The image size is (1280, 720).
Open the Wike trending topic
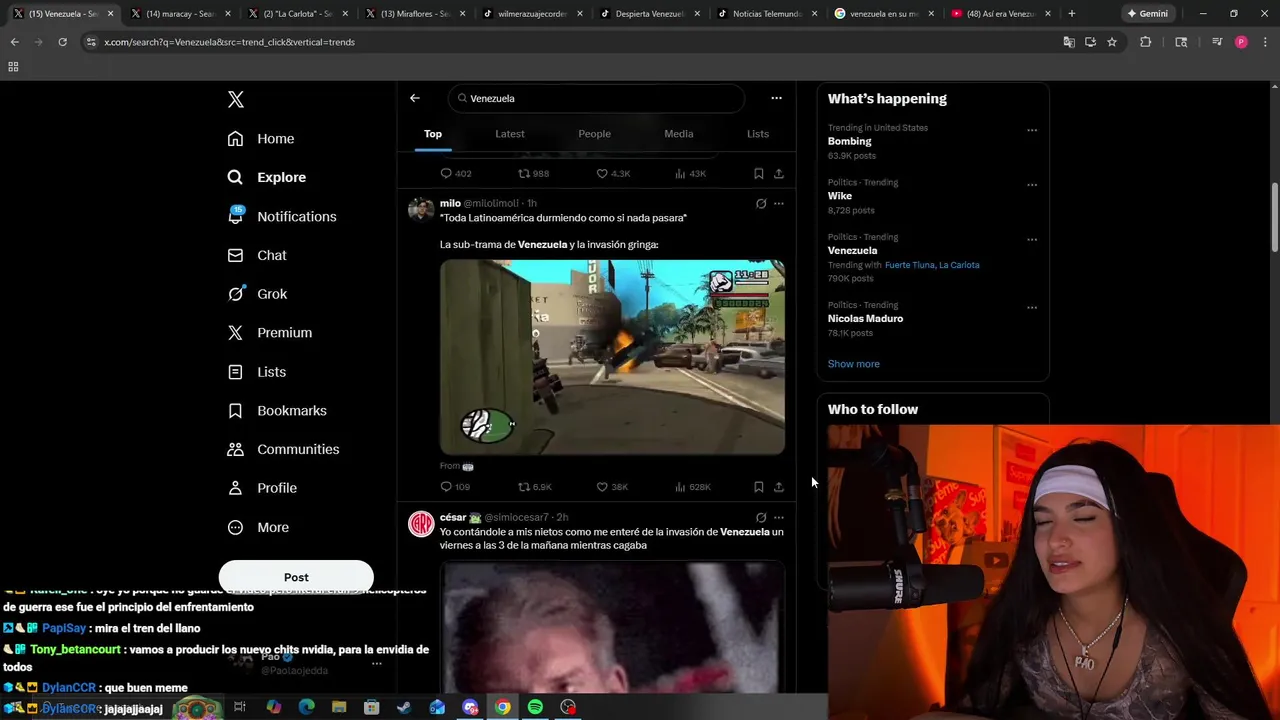tap(840, 196)
